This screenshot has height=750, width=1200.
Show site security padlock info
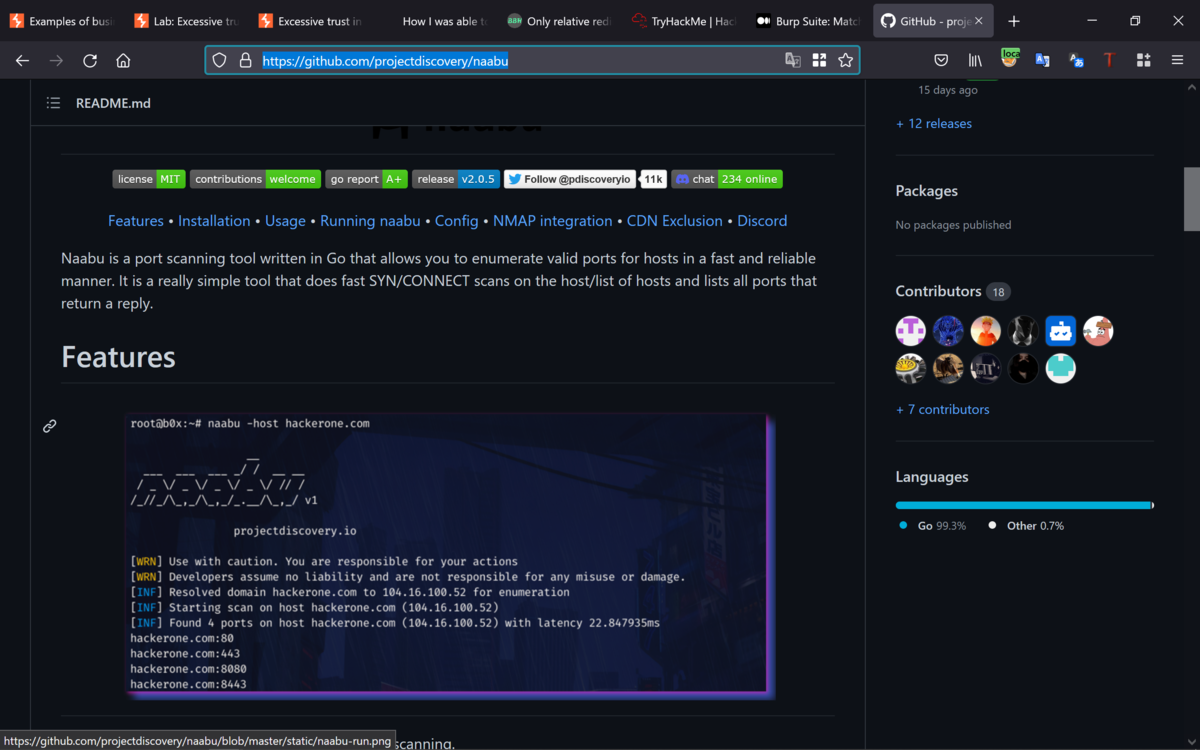tap(245, 60)
